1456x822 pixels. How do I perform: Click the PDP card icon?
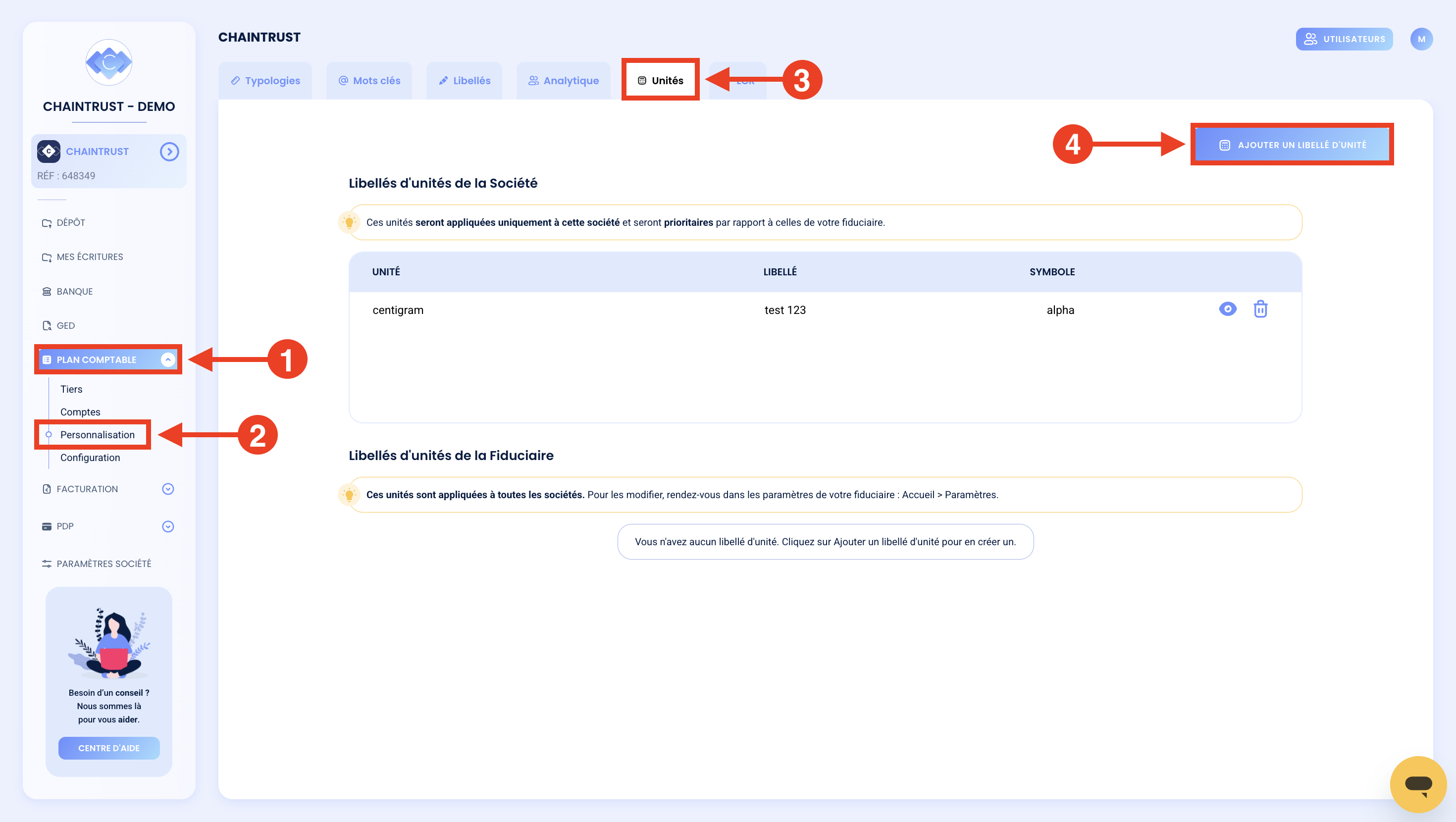click(47, 526)
